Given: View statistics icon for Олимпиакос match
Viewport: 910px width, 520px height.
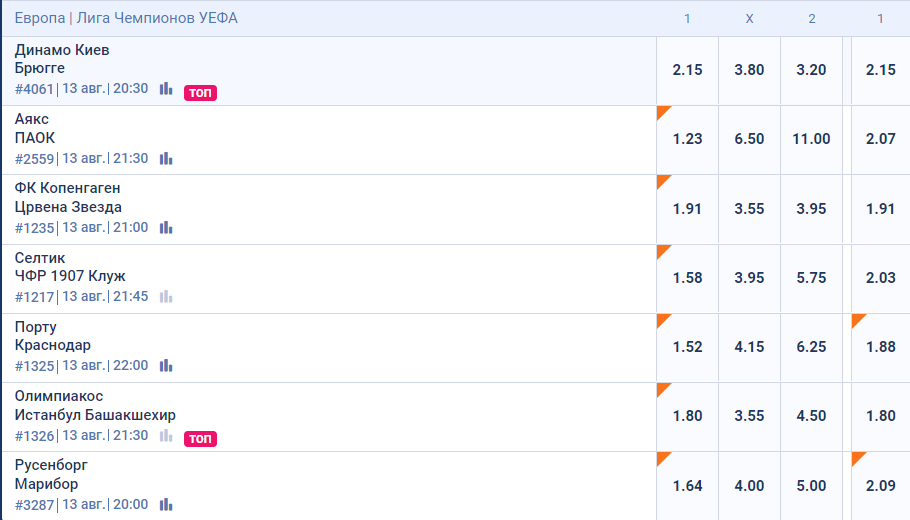Looking at the screenshot, I should 166,436.
